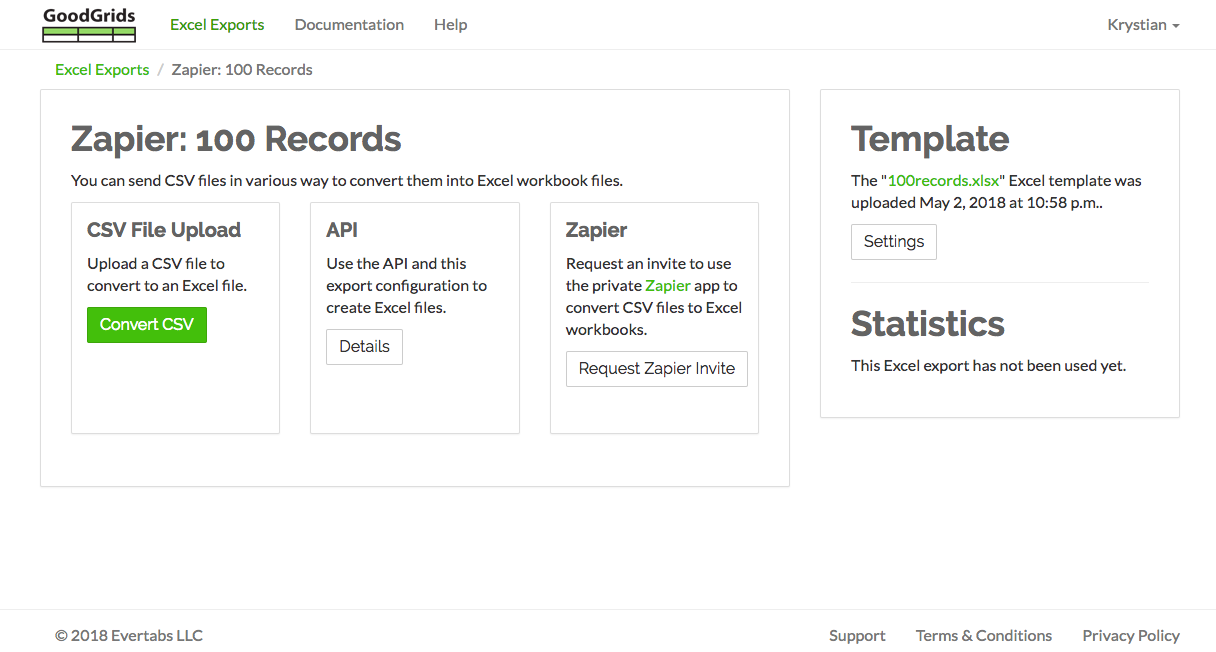Screen dimensions: 1216x652
Task: Go to the Documentation menu item
Action: 349,25
